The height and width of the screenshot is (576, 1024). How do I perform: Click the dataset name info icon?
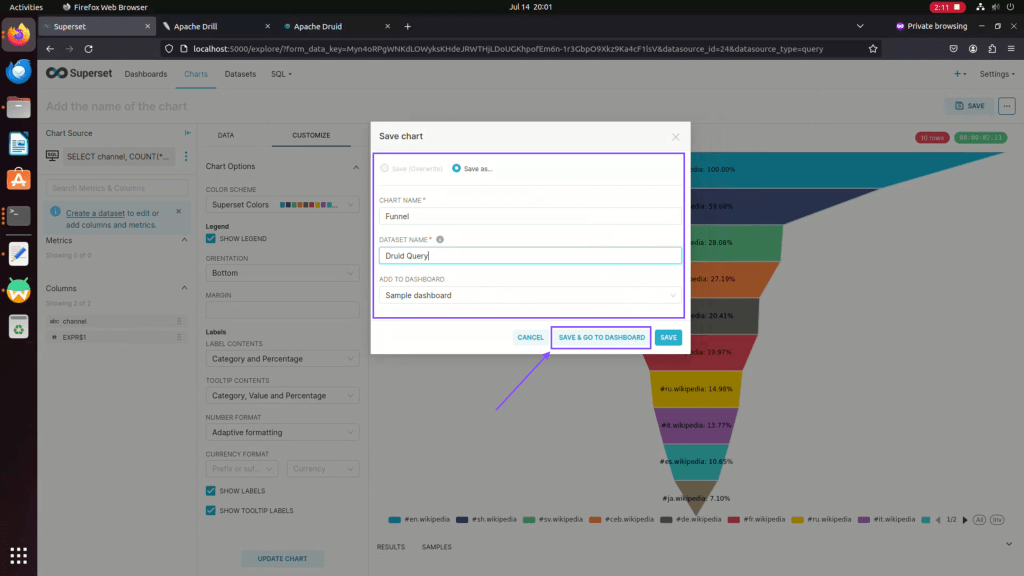[440, 240]
